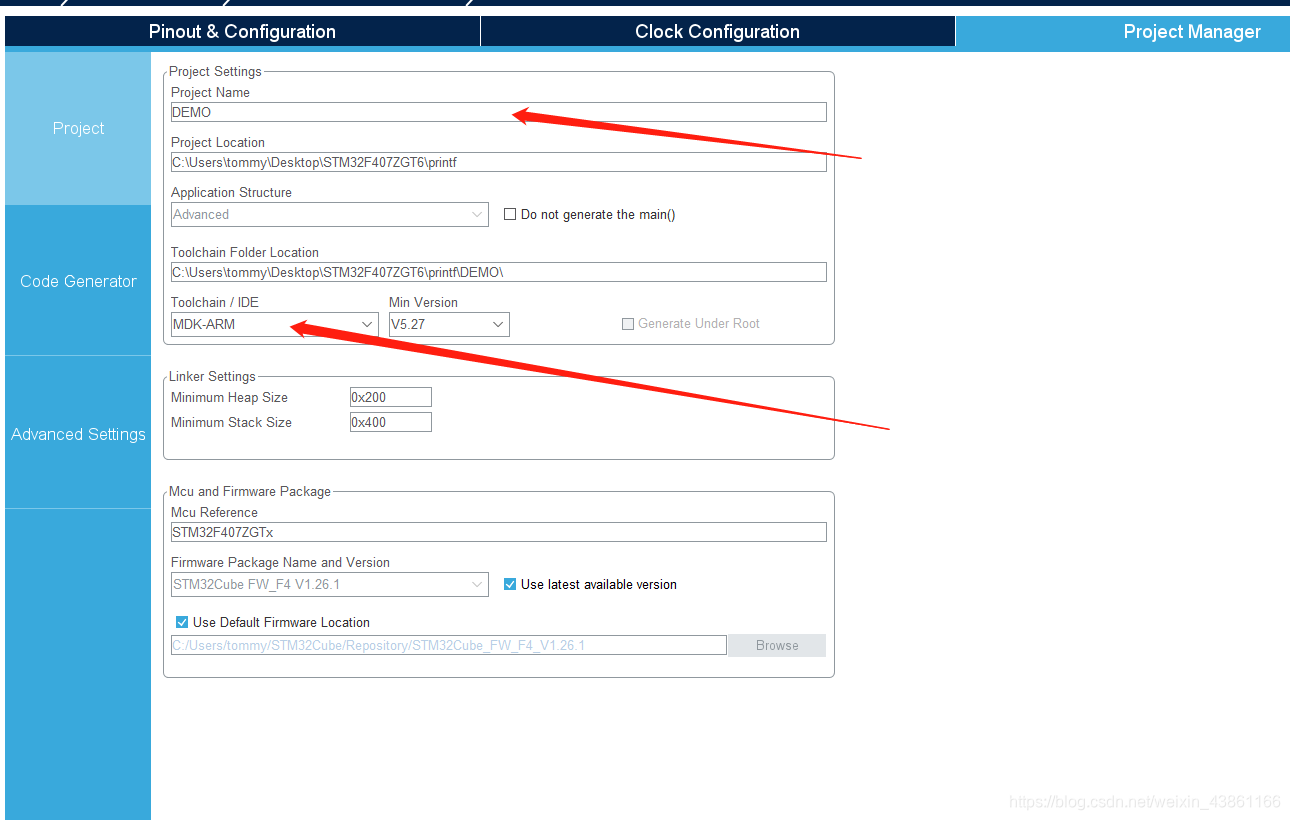Open the Min Version V5.27 dropdown
The width and height of the screenshot is (1290, 820).
tap(449, 324)
